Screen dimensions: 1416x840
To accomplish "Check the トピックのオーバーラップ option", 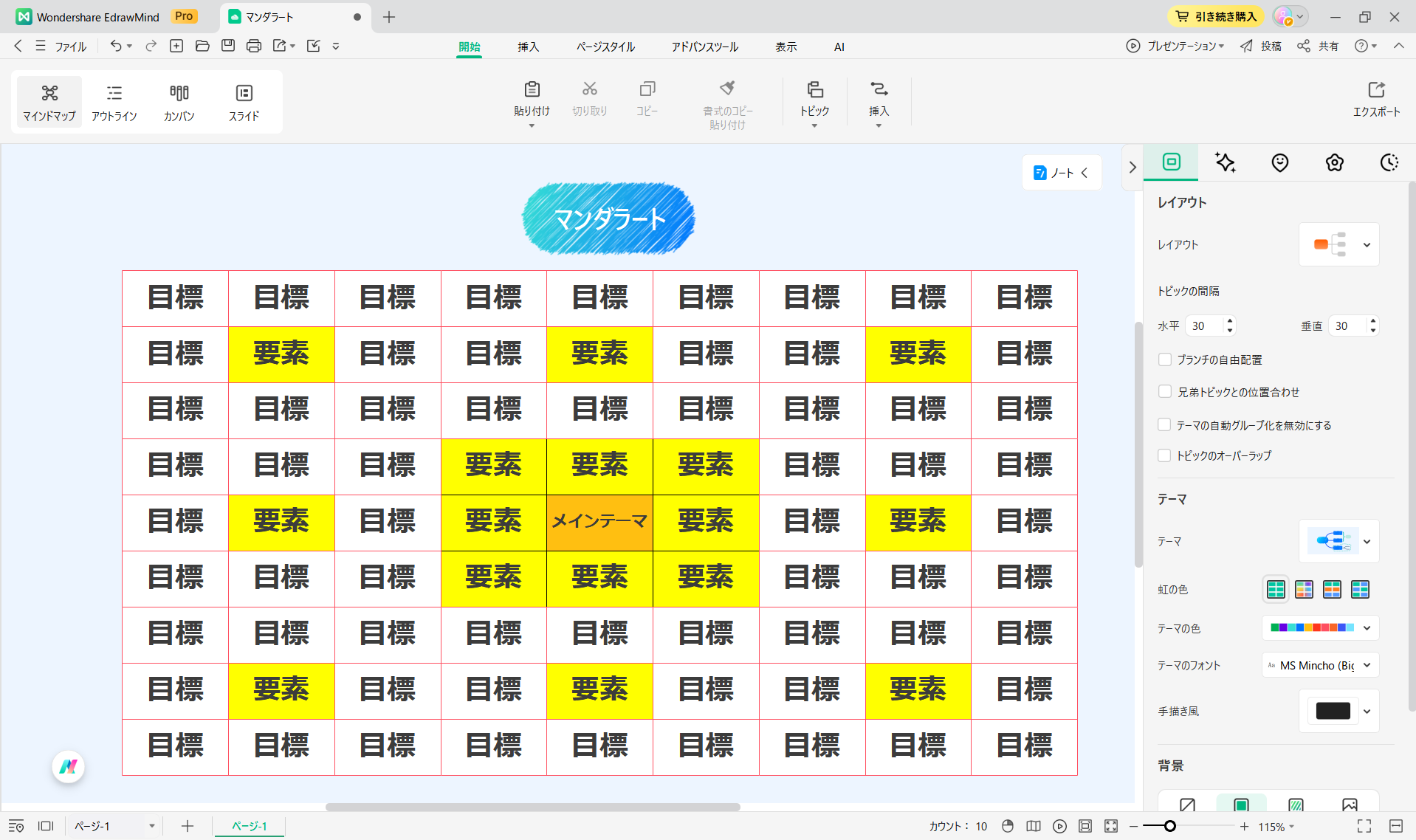I will [1165, 455].
